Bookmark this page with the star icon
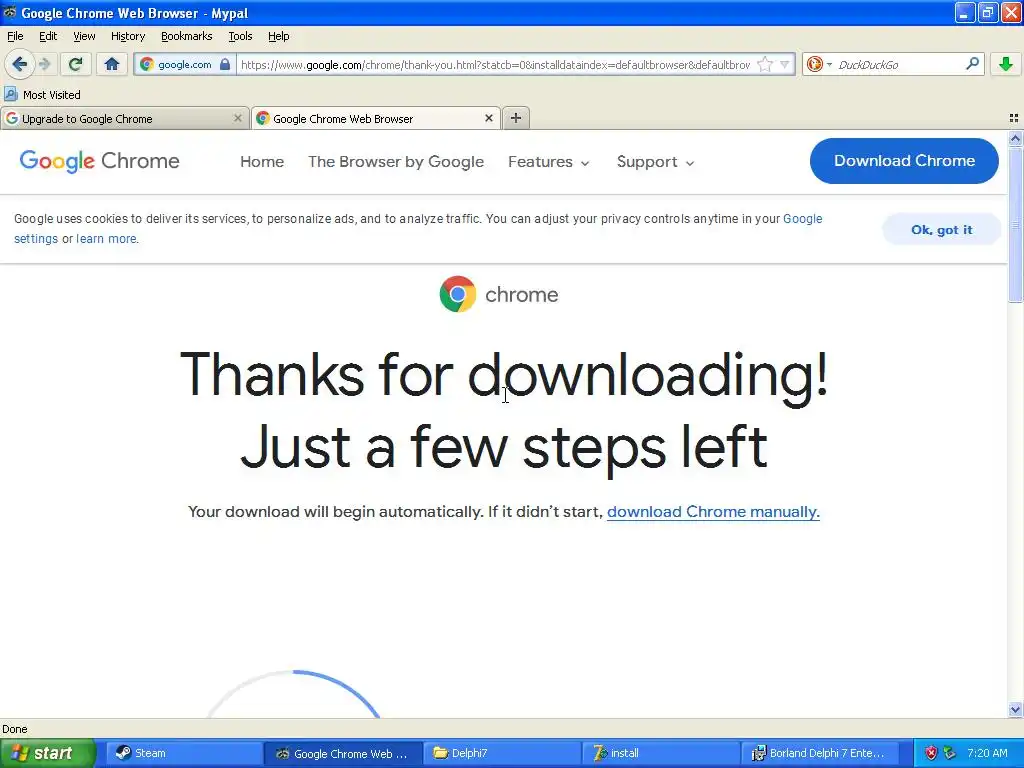This screenshot has height=768, width=1024. [x=765, y=64]
